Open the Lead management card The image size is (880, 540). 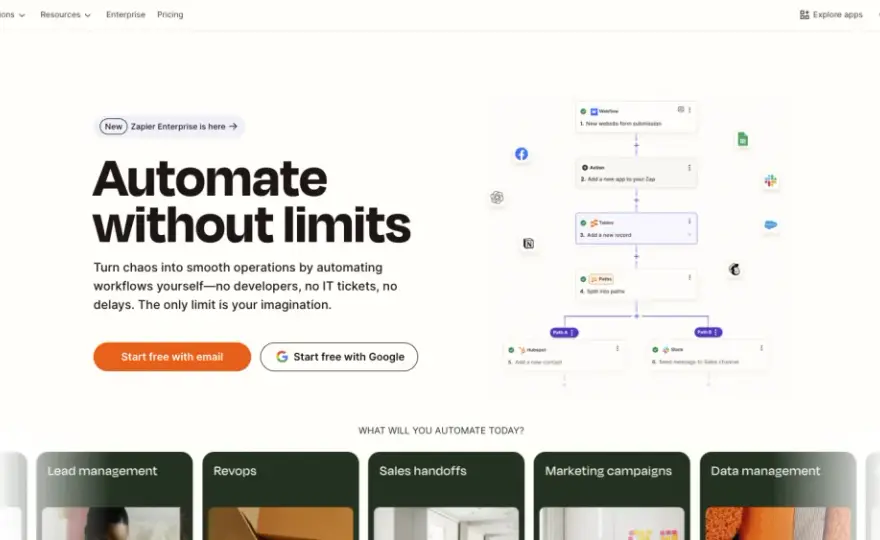point(114,496)
